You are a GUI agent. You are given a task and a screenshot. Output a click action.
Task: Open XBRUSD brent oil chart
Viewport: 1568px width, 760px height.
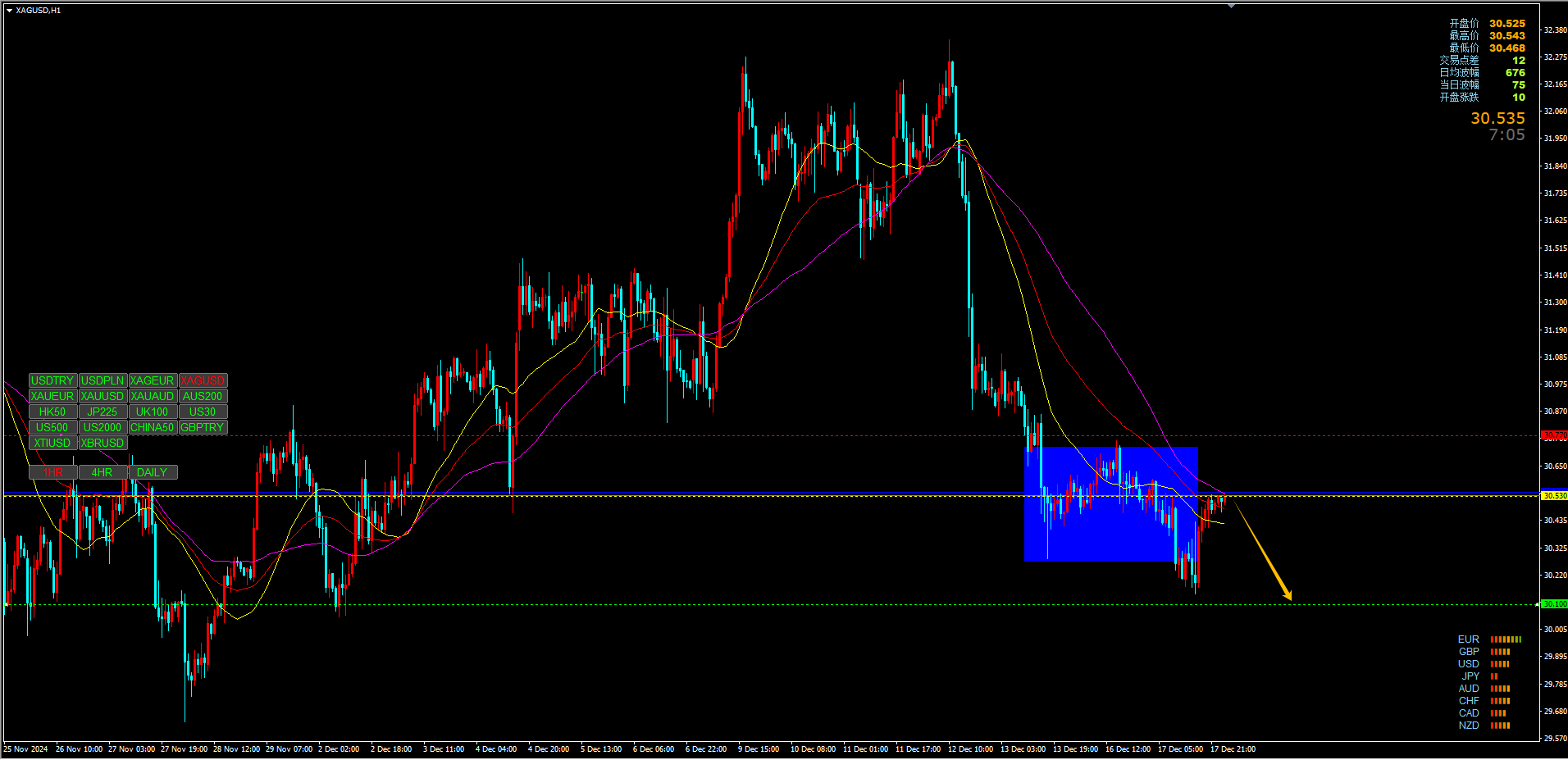103,443
